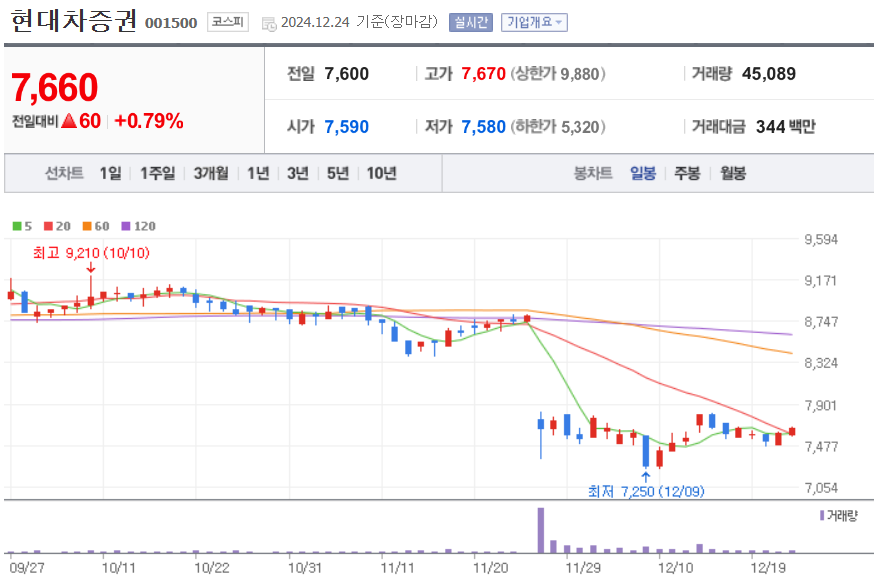Screen dimensions: 874x588
Task: Click the stock code 001500
Action: (x=171, y=23)
